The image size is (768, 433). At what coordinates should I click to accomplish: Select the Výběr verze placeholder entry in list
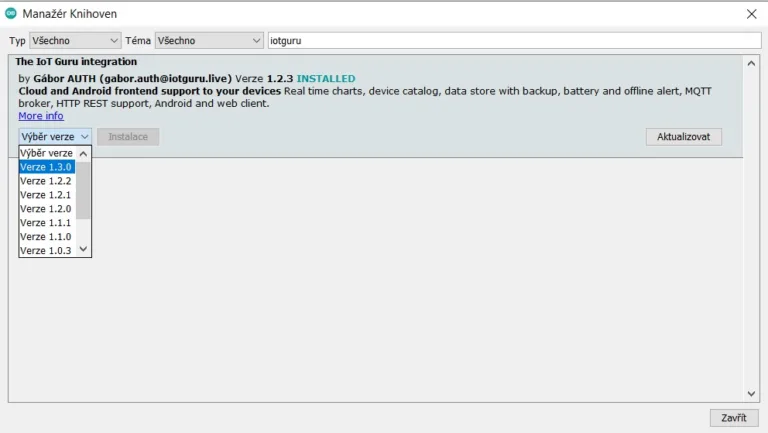pos(47,153)
